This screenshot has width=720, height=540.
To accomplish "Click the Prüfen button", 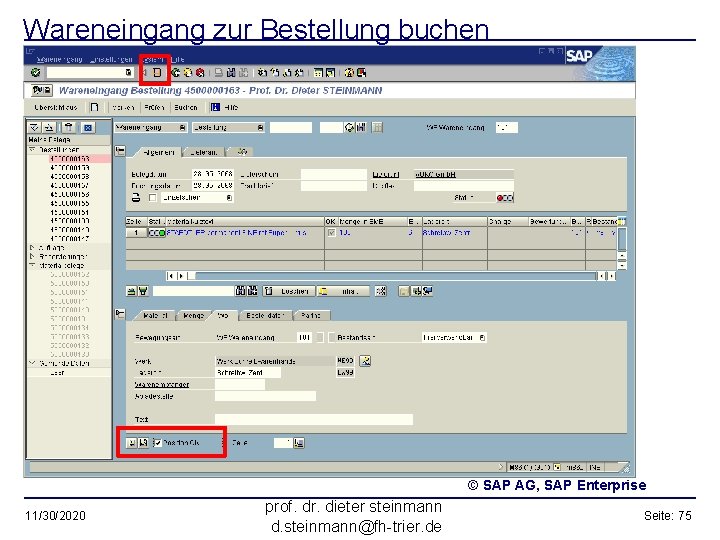I will 154,107.
